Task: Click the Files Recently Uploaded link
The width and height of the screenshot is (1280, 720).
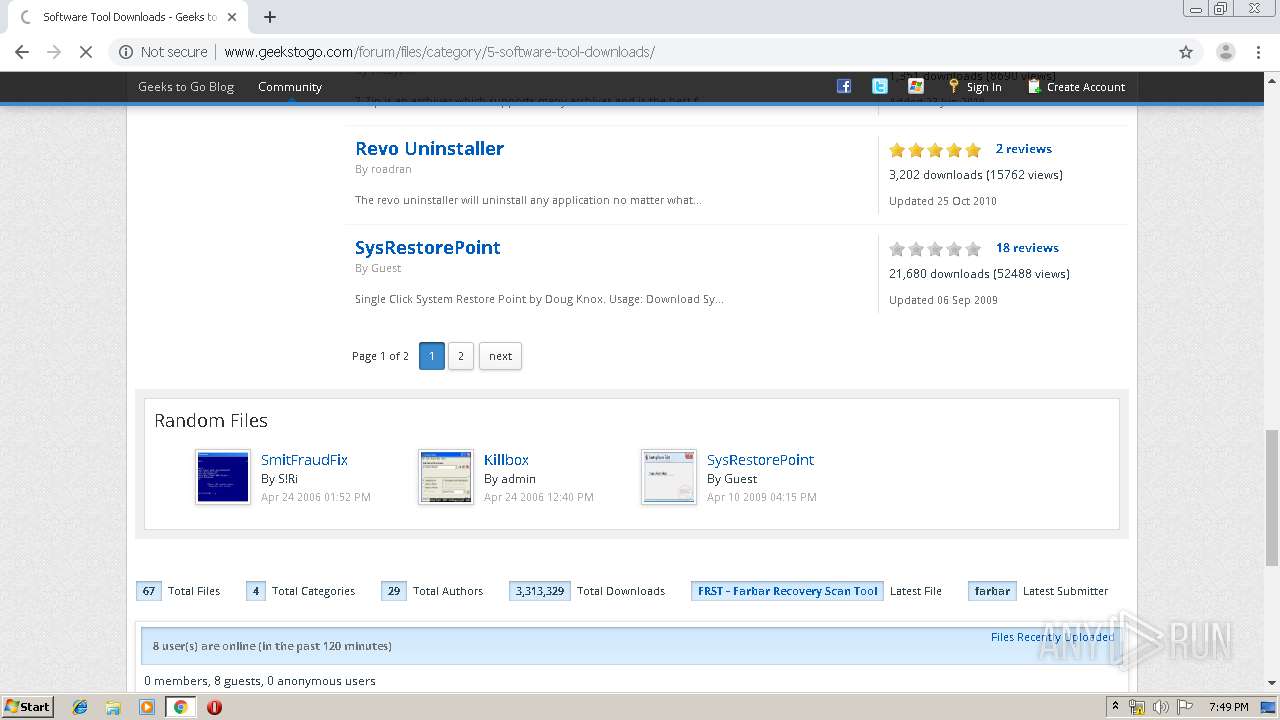Action: 1052,637
